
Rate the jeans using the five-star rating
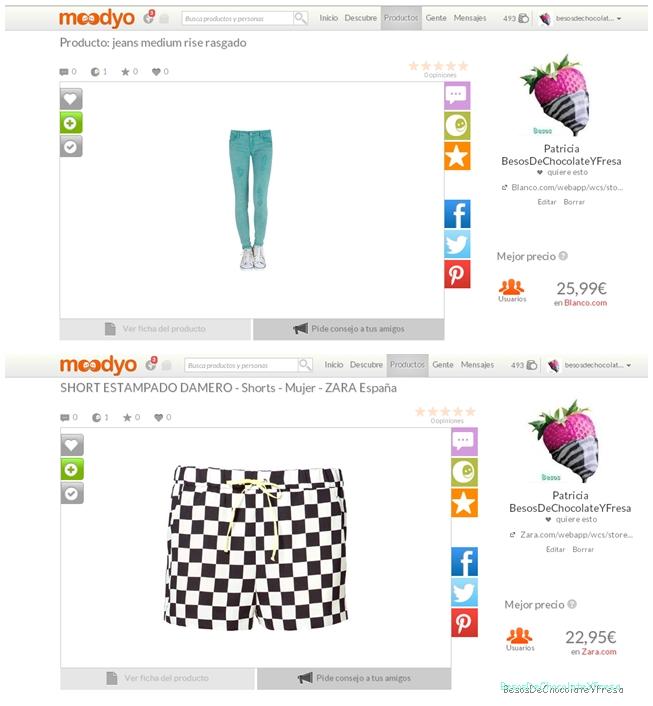coord(438,66)
